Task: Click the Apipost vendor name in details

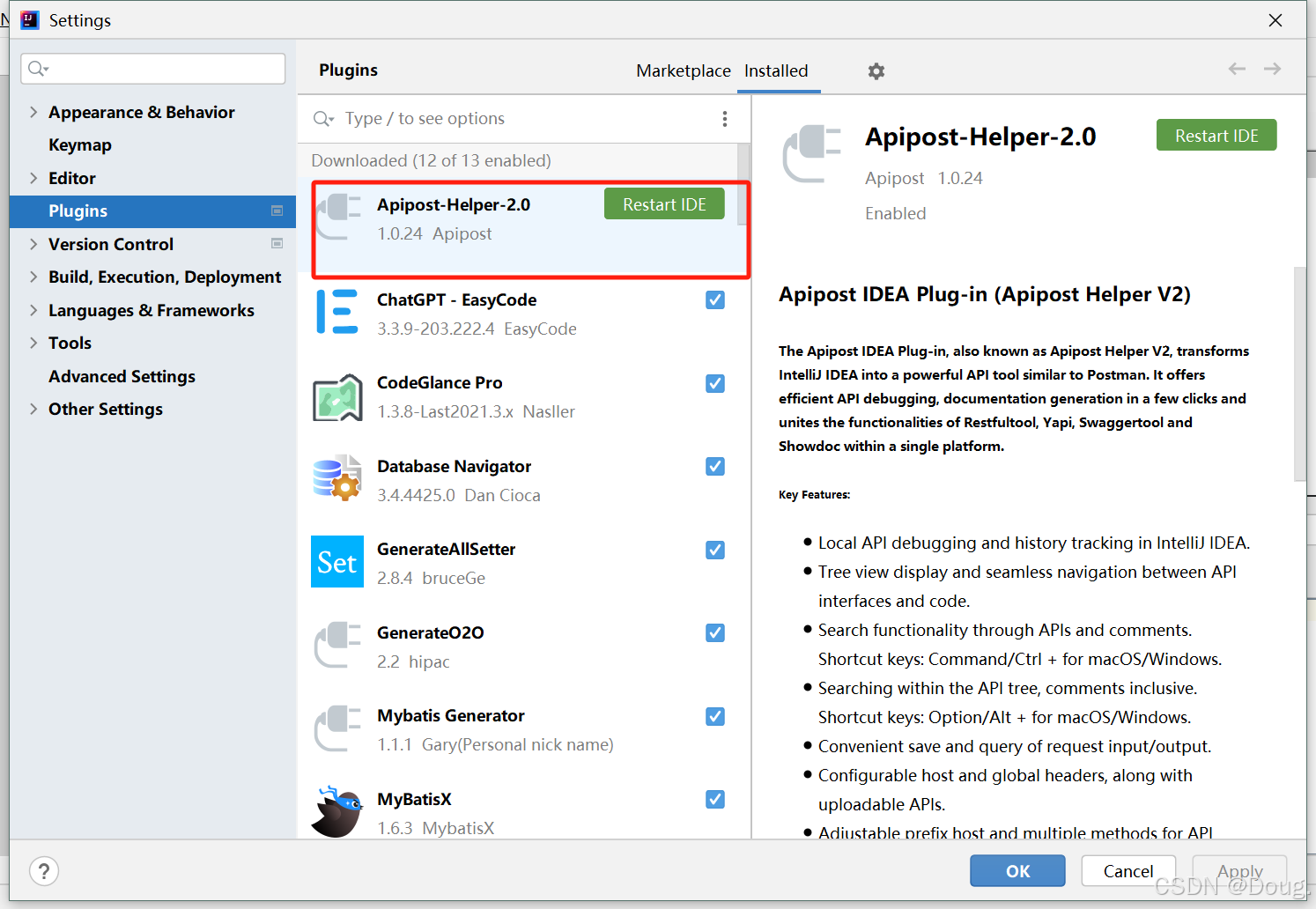Action: pos(895,178)
